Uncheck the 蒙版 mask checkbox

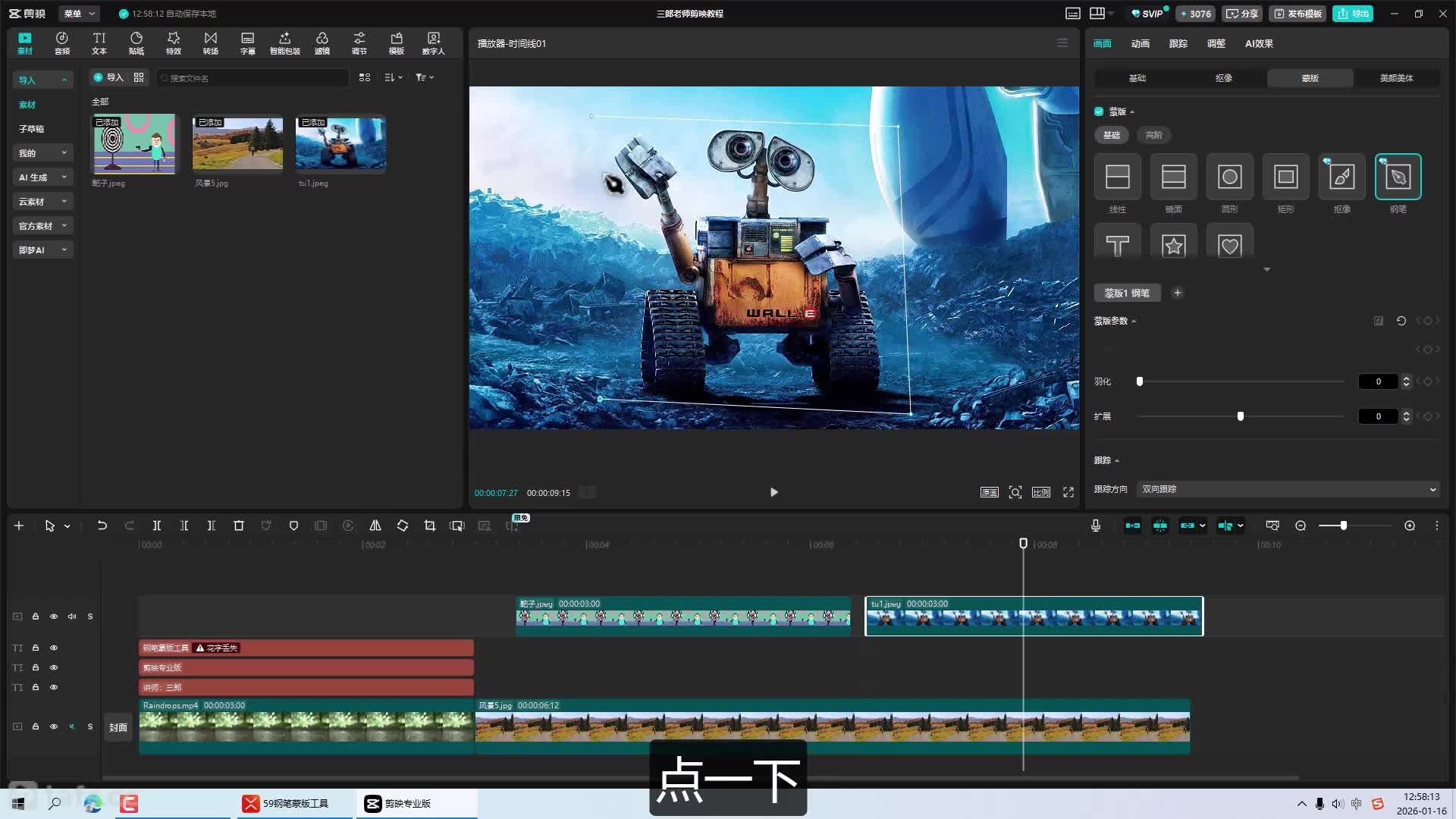1099,111
